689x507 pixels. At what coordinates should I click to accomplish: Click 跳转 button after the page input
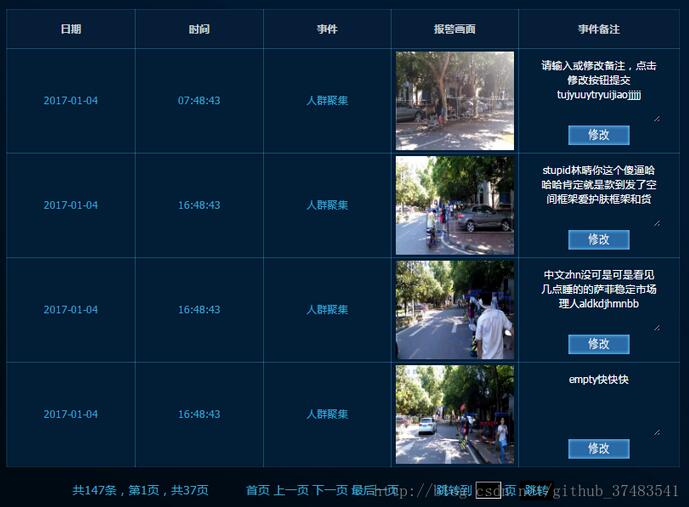coord(537,490)
